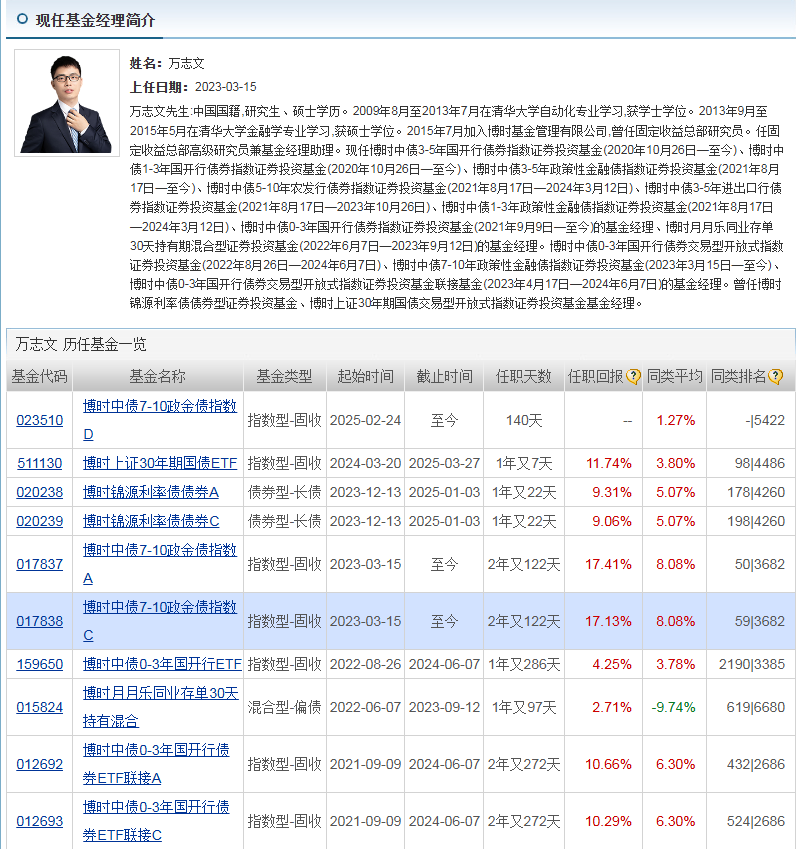Click end date 2025-03-27
The height and width of the screenshot is (849, 800).
pos(444,463)
